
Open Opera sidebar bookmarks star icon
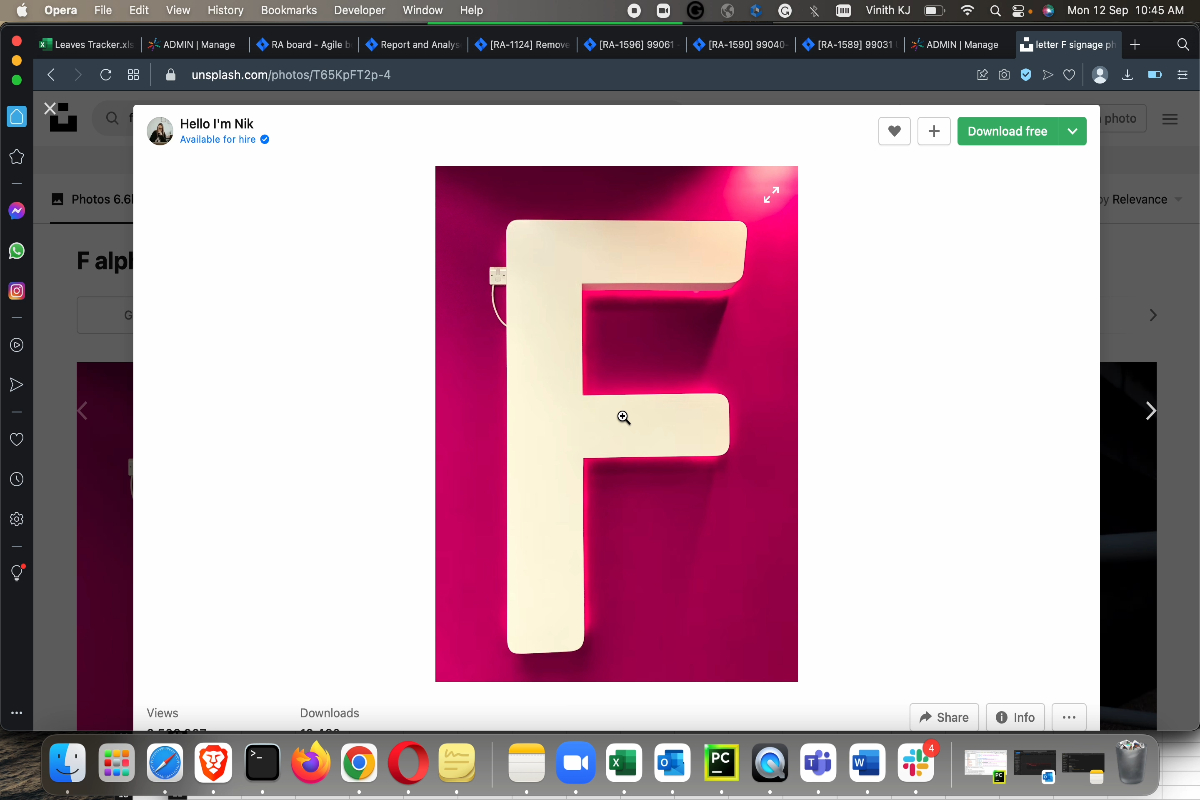(16, 157)
